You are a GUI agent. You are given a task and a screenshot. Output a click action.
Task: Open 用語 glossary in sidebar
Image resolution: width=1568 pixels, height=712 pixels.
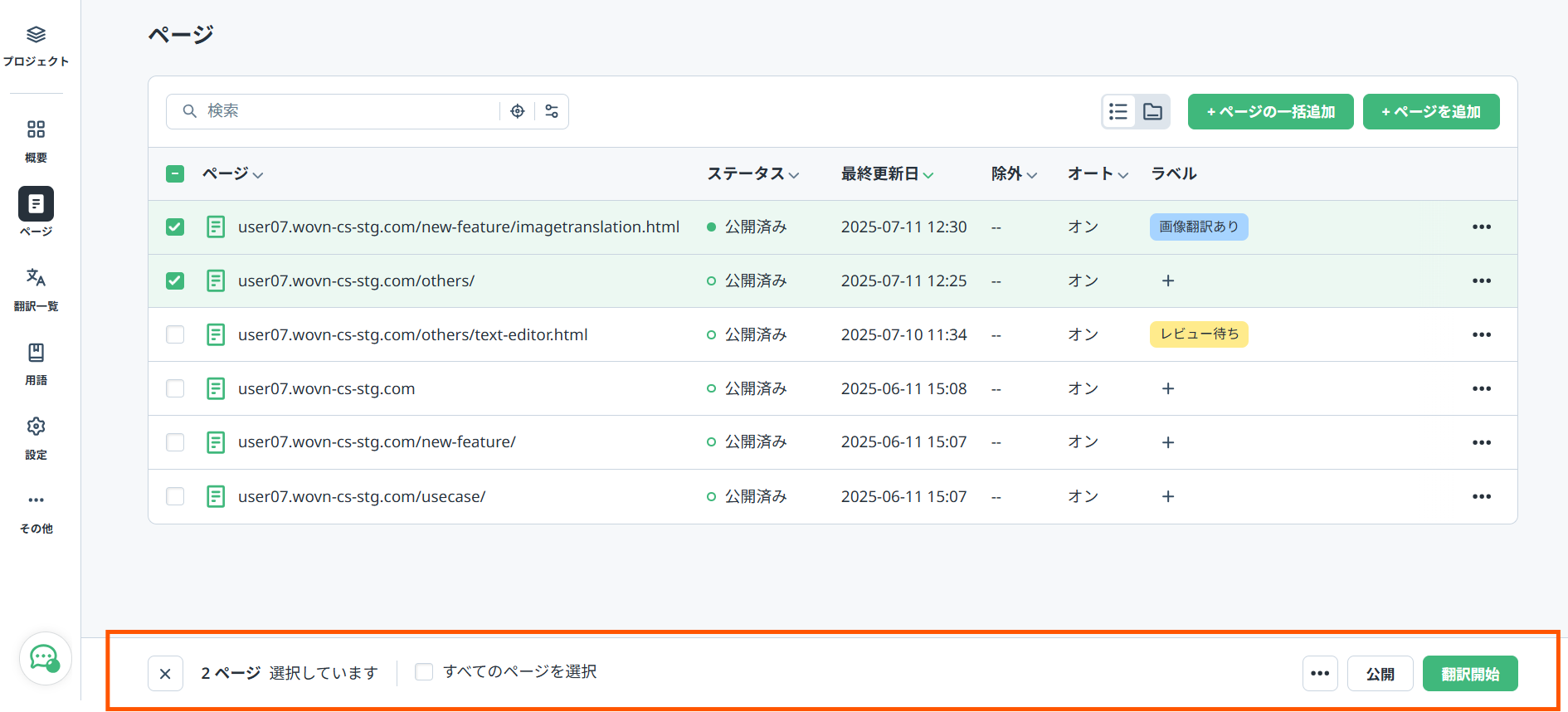[x=36, y=354]
